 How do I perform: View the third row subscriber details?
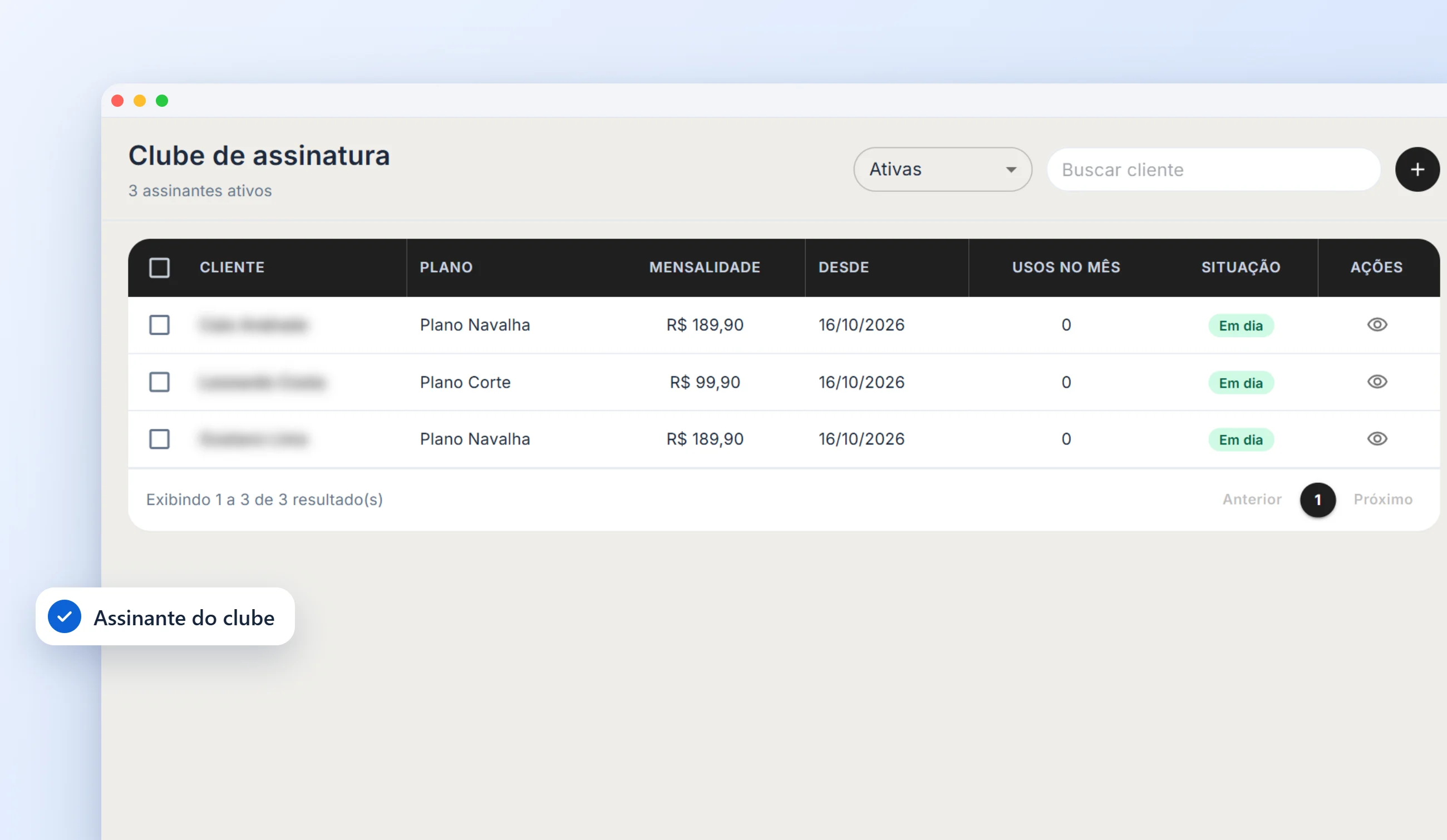[x=1377, y=439]
